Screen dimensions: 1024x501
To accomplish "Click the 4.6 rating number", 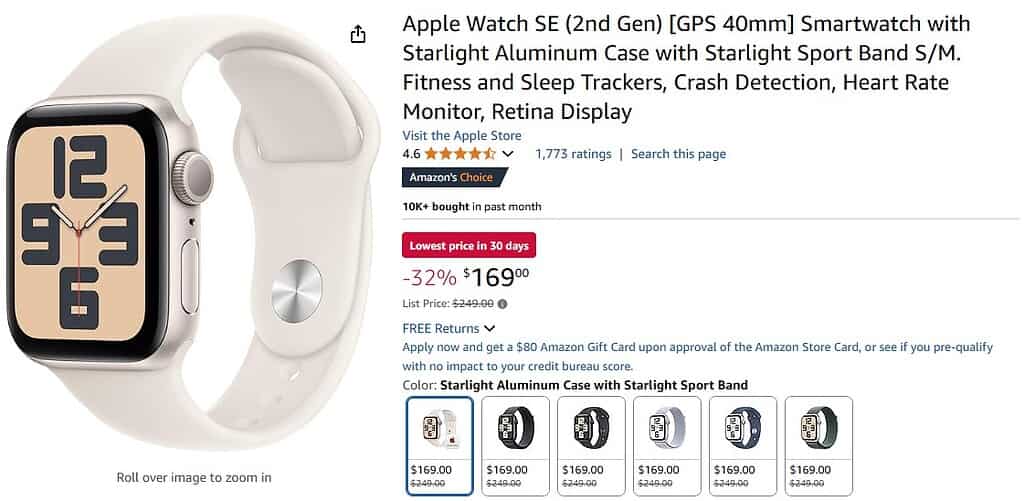I will point(411,154).
